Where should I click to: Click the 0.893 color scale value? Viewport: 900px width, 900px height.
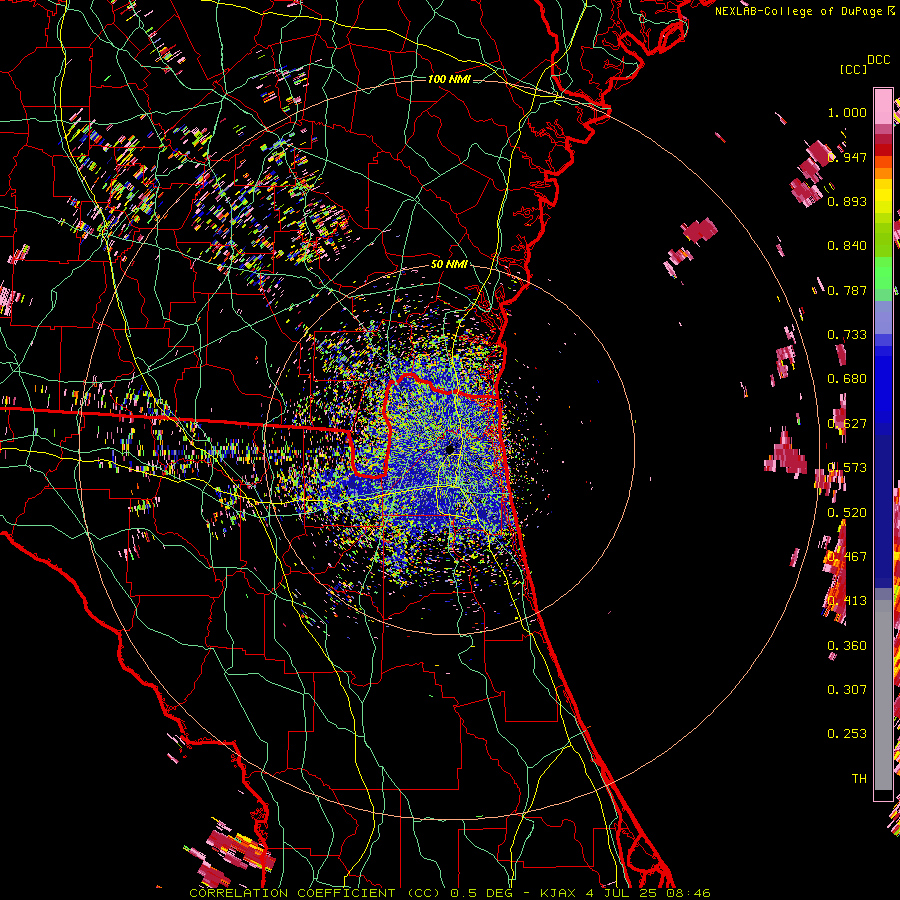coord(847,201)
